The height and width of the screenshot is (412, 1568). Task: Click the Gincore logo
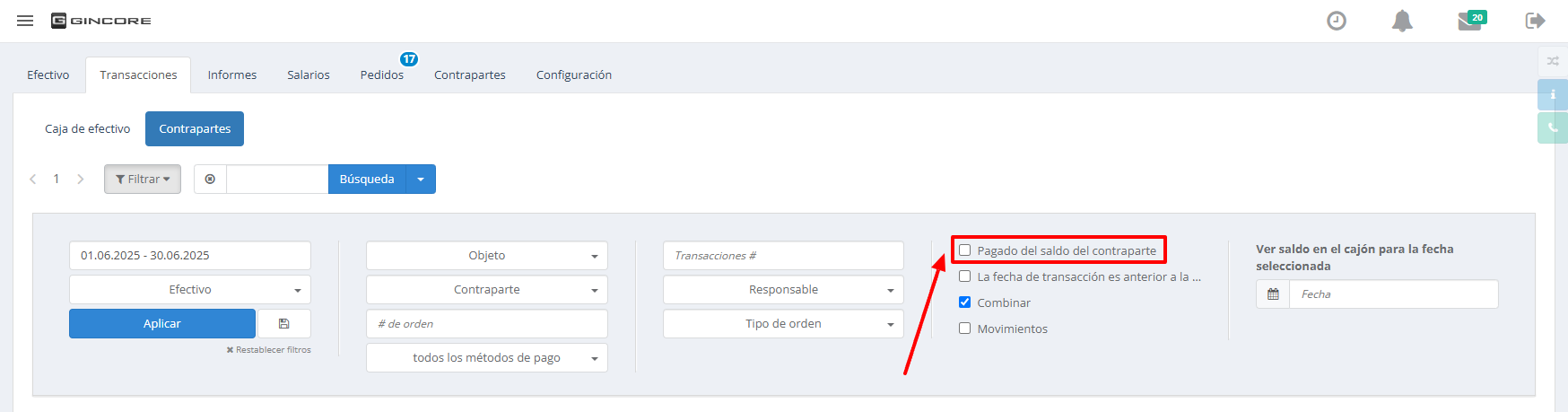click(x=101, y=21)
